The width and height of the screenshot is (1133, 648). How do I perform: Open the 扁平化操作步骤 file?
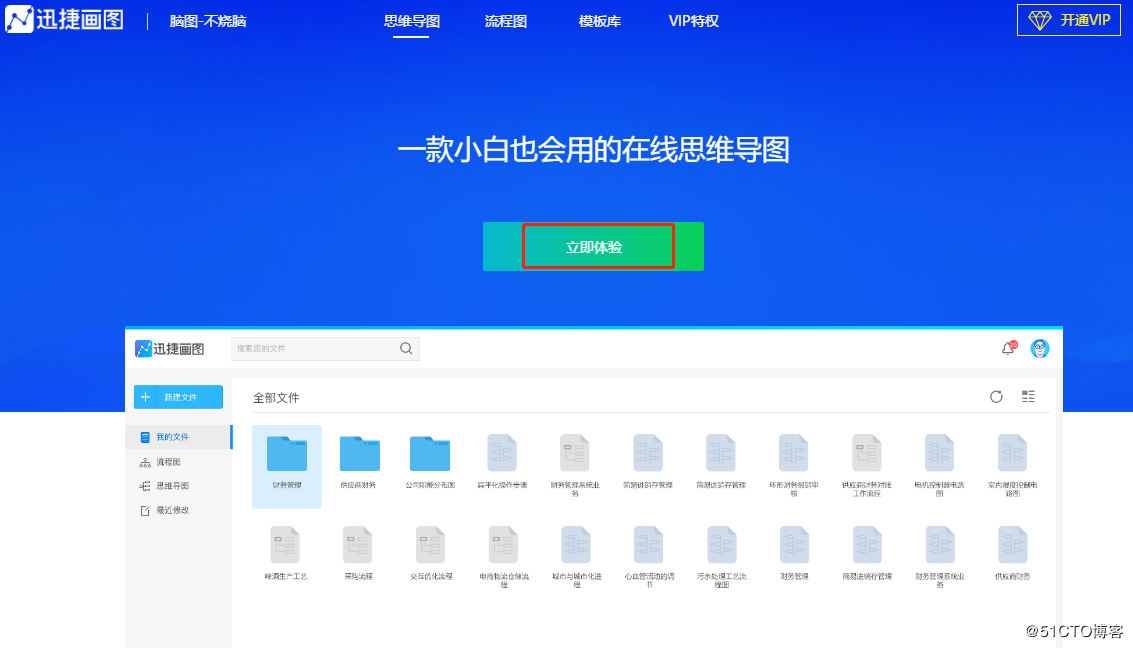click(x=502, y=462)
